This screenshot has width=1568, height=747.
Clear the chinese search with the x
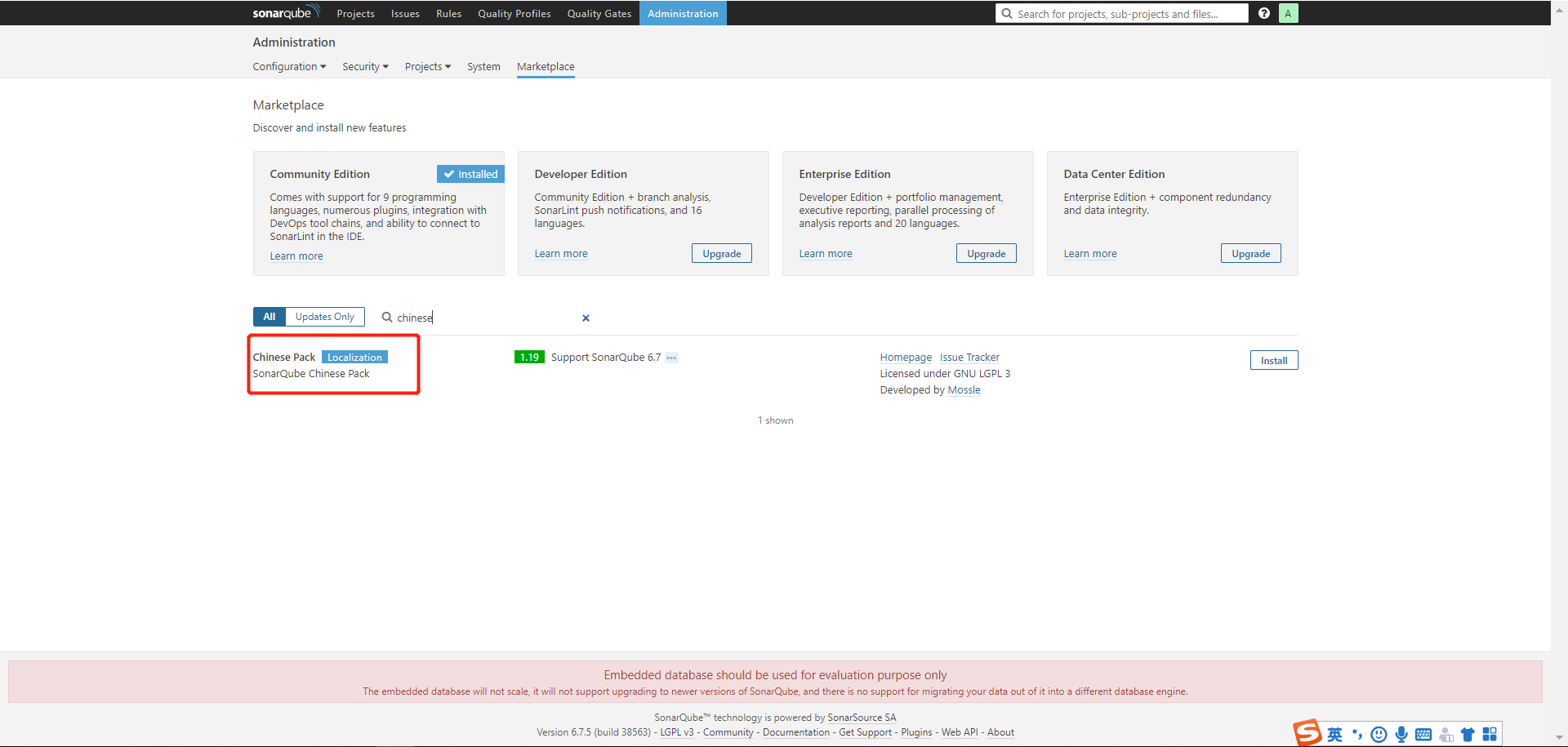tap(585, 318)
